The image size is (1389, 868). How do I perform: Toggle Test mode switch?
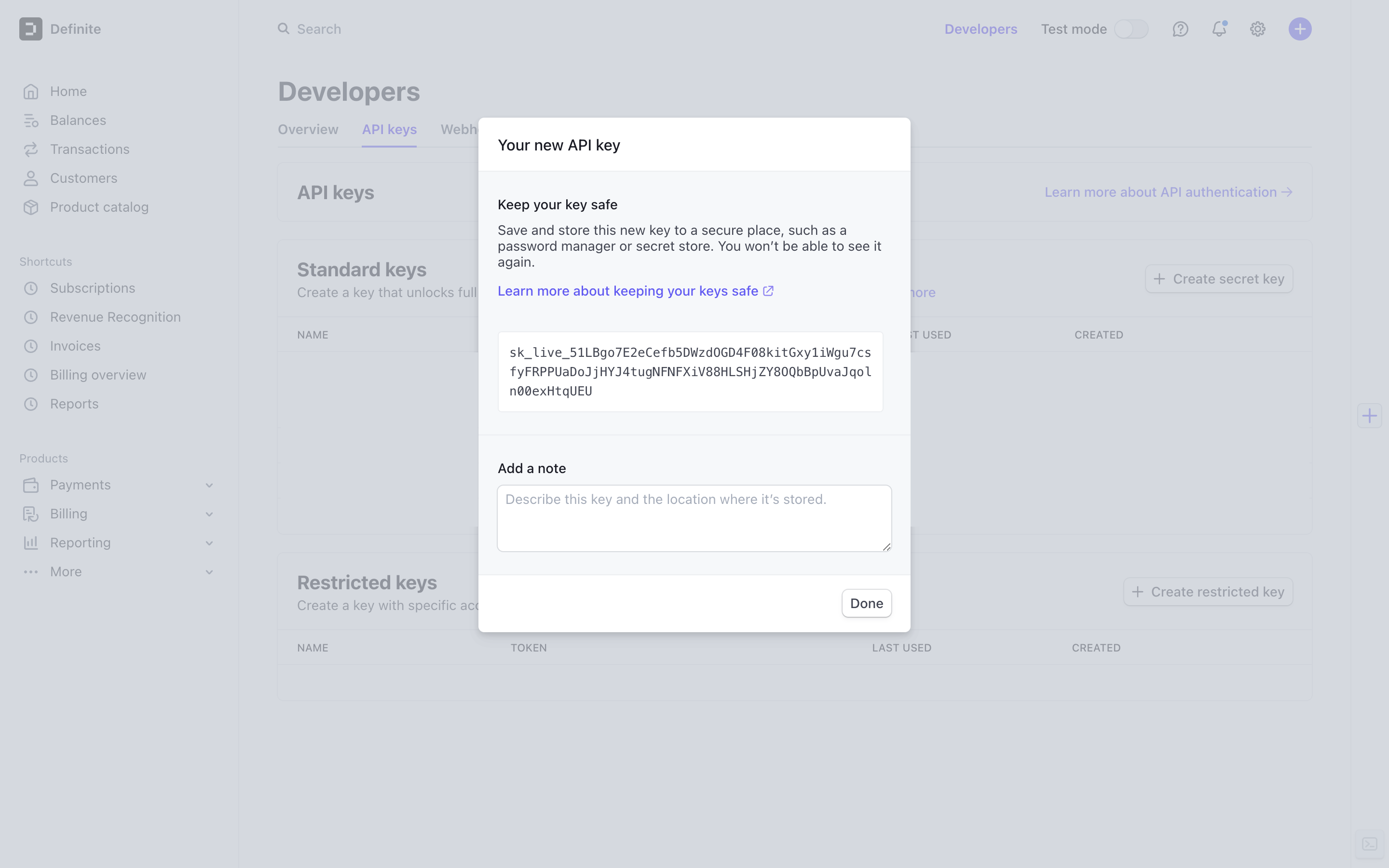click(1130, 29)
